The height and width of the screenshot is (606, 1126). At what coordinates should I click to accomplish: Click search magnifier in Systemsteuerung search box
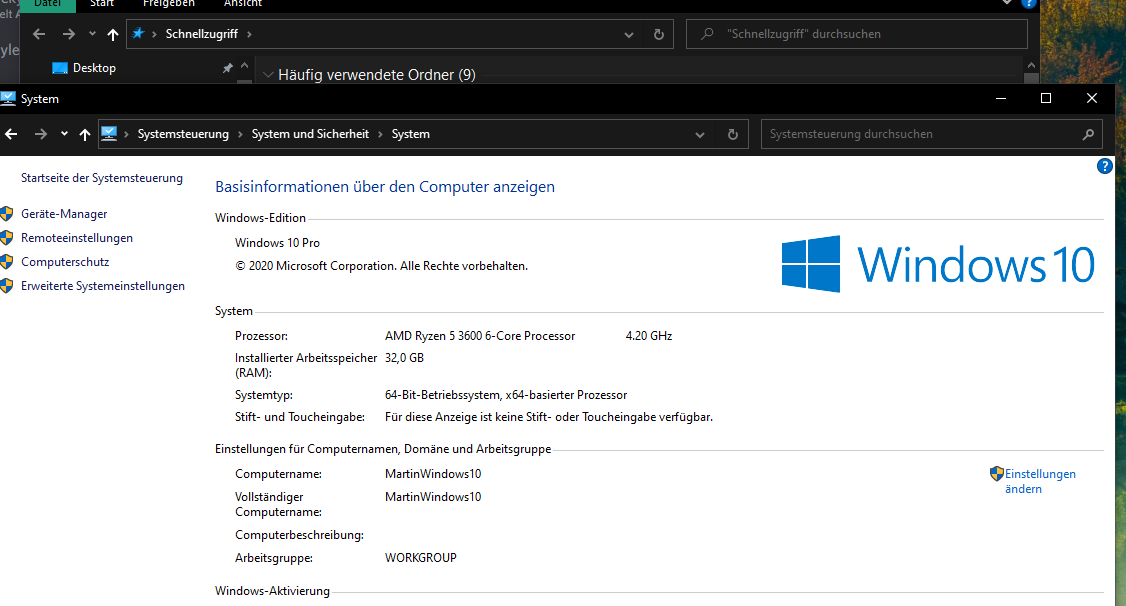pos(1088,134)
